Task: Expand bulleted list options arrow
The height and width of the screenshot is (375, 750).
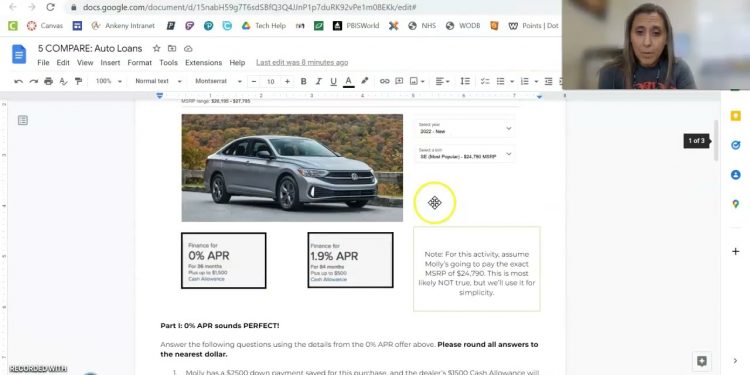Action: coord(511,81)
